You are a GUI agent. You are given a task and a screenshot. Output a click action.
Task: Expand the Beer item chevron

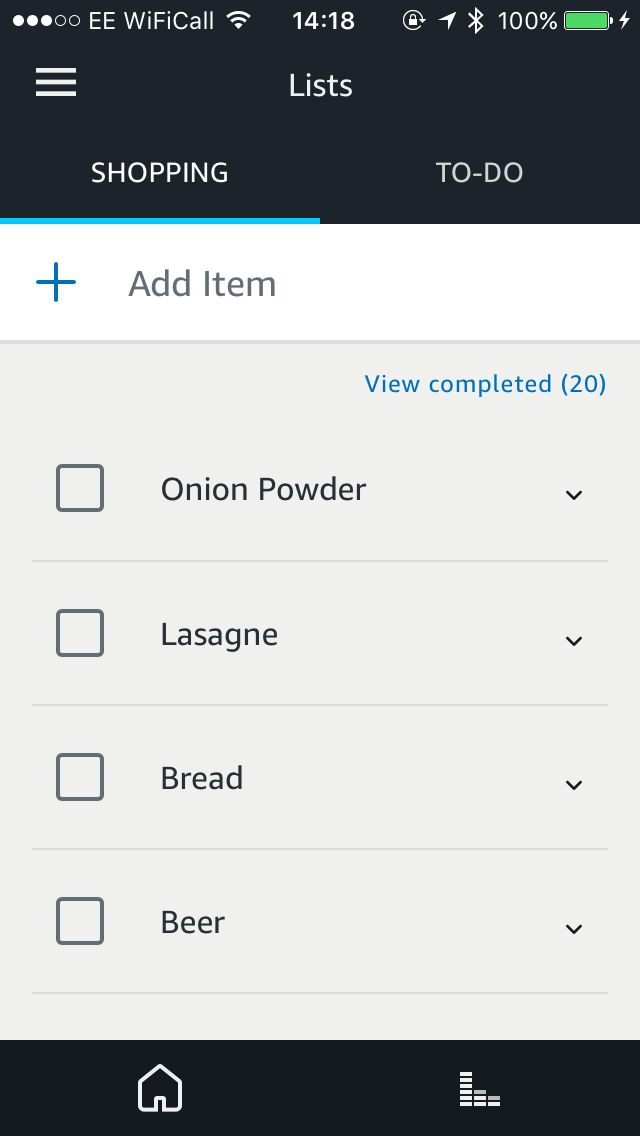coord(573,927)
